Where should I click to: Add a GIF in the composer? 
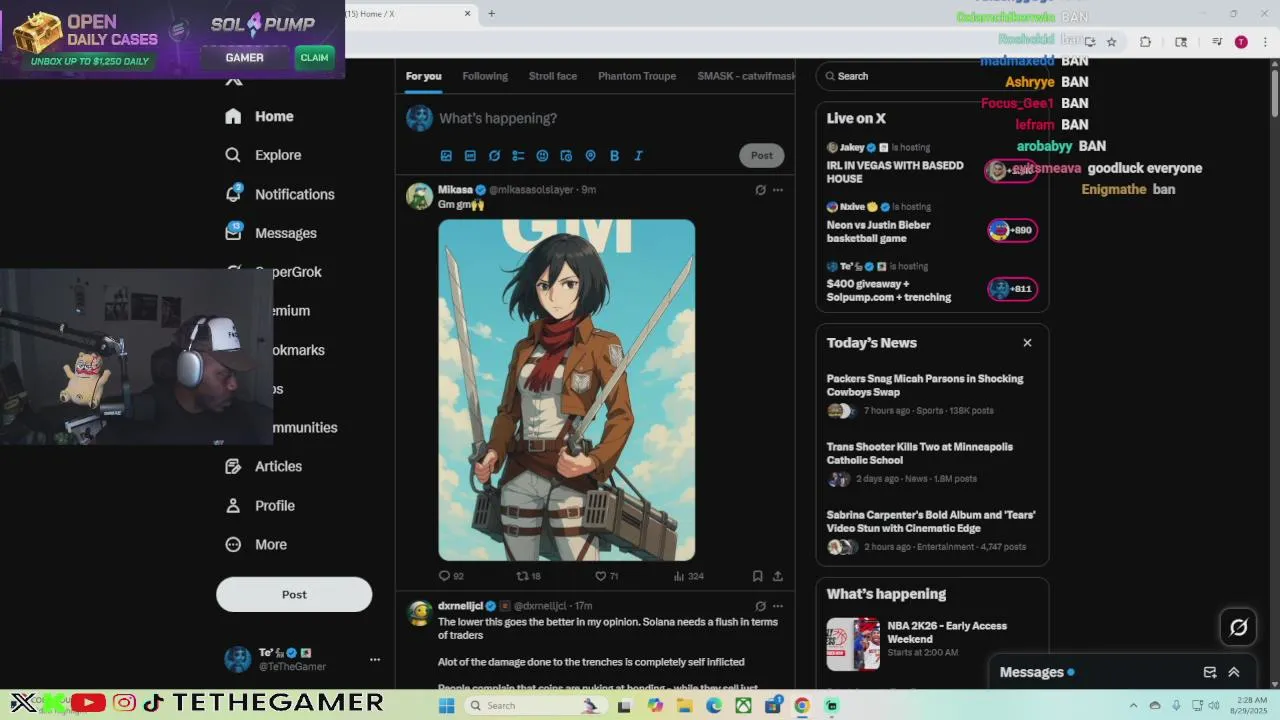point(470,156)
